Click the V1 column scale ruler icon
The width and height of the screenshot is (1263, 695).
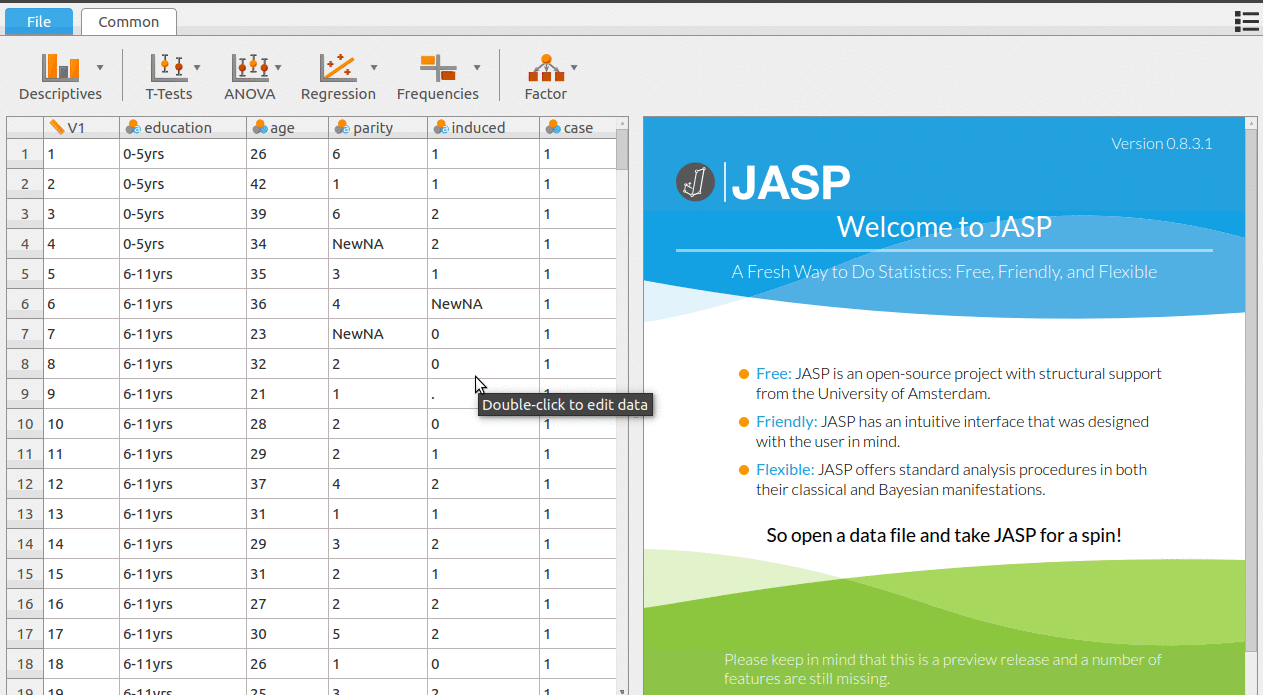(57, 127)
